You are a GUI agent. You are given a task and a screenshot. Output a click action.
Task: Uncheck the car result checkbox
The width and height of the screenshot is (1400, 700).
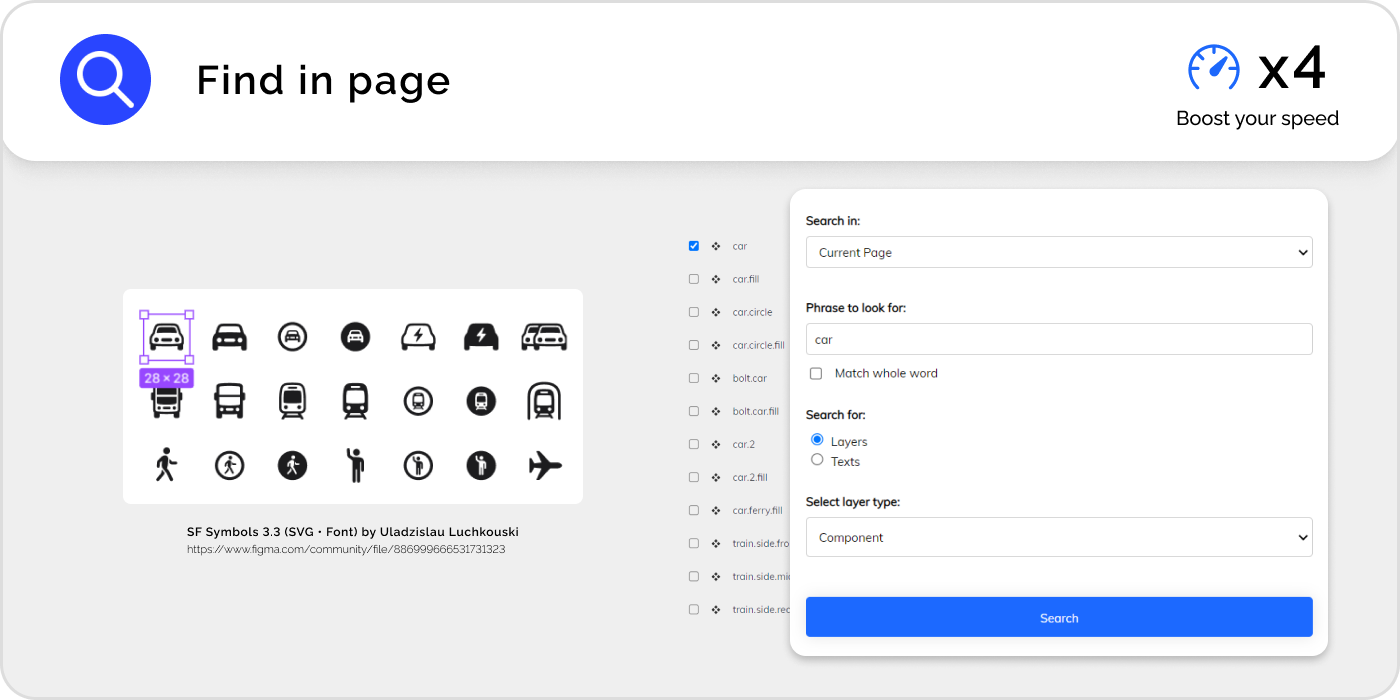pyautogui.click(x=694, y=246)
